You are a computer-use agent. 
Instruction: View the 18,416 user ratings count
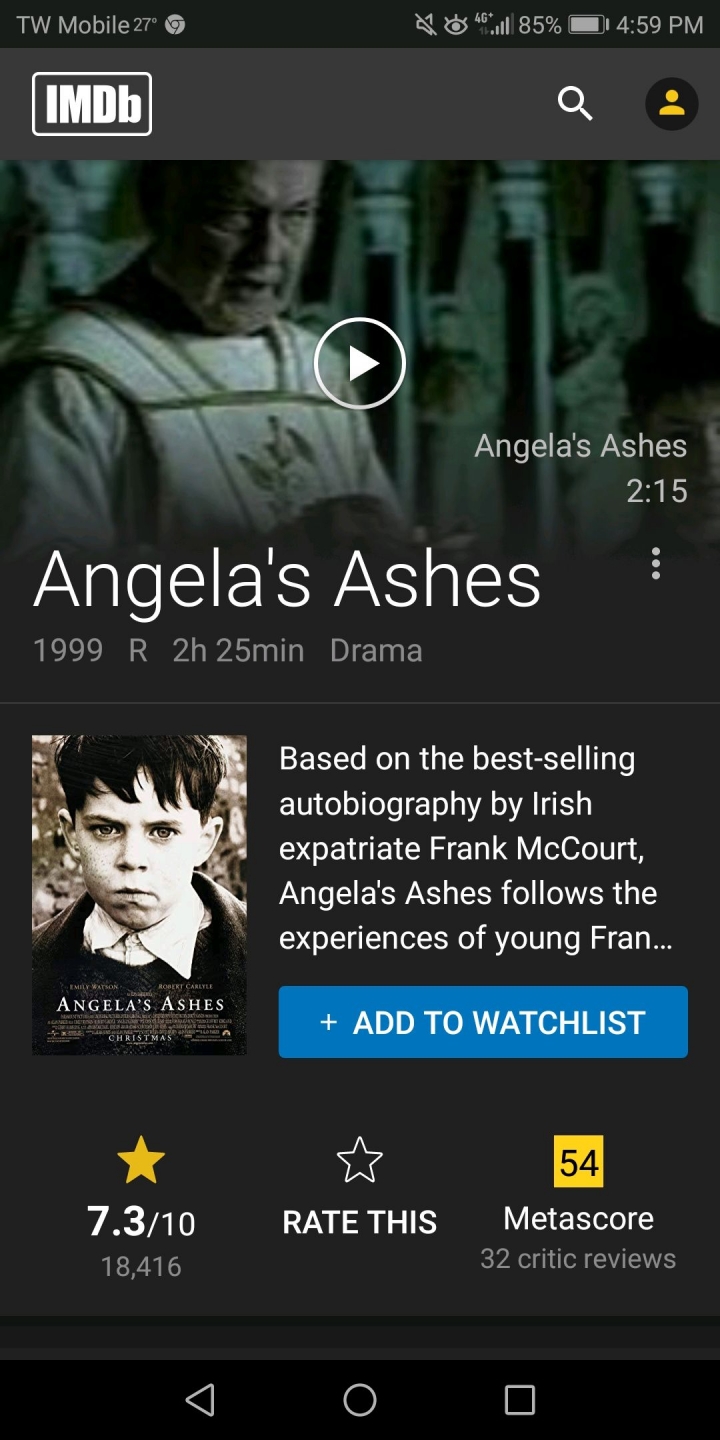click(141, 1267)
